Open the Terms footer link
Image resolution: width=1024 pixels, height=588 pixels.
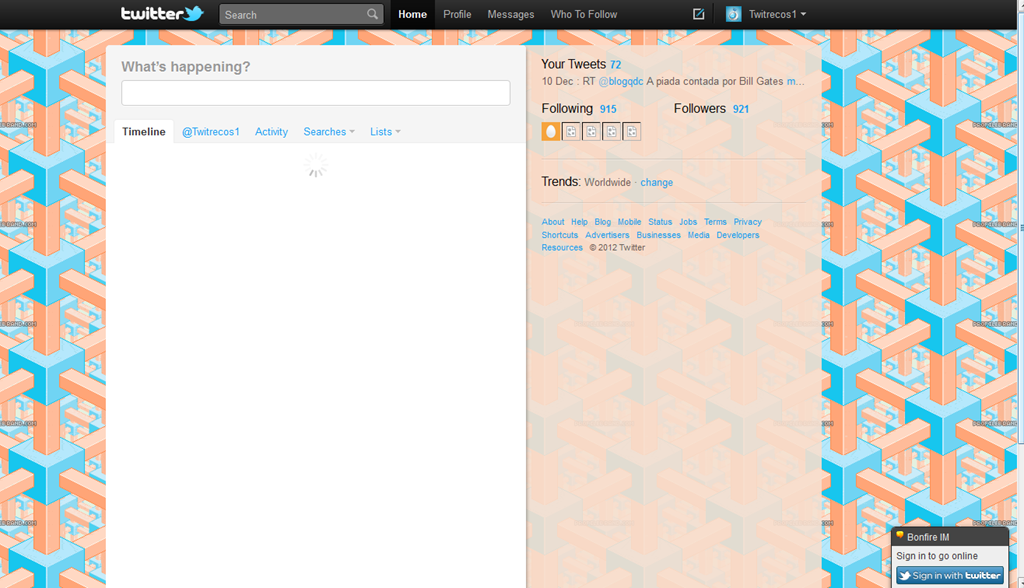(x=715, y=222)
